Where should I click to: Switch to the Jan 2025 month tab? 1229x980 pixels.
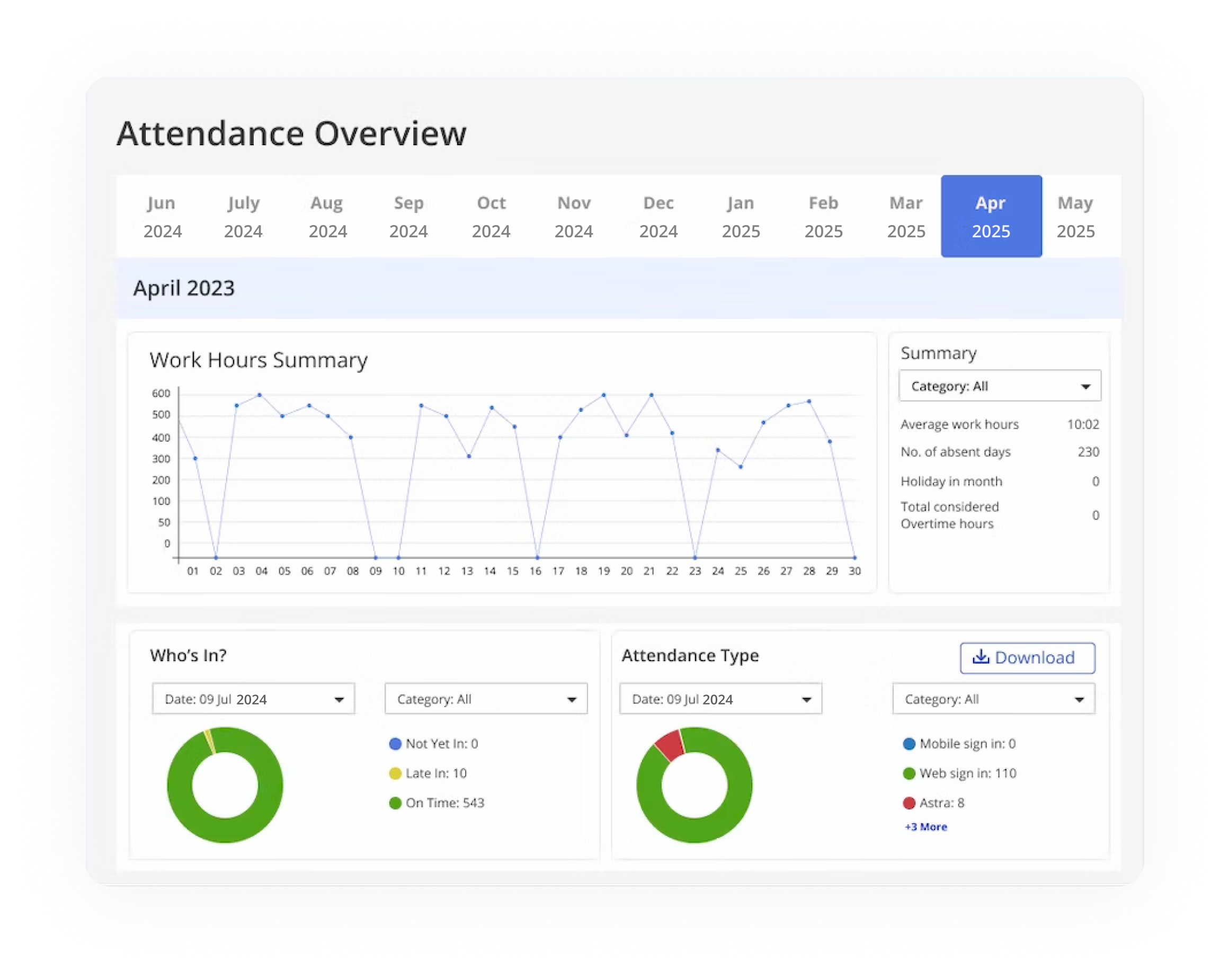741,216
